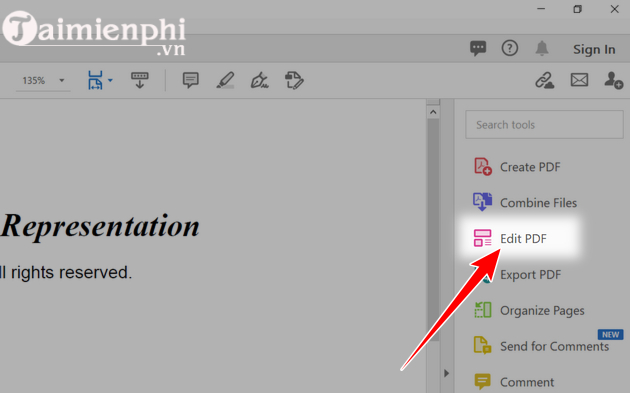This screenshot has height=393, width=630.
Task: Open the chat feedback speech bubble icon
Action: pyautogui.click(x=478, y=49)
